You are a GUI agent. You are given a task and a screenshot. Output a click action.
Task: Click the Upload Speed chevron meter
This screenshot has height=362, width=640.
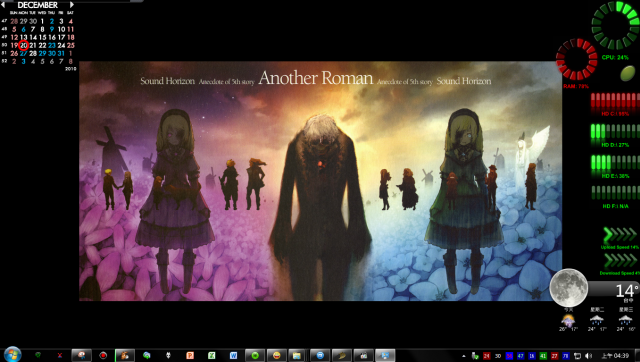[620, 235]
